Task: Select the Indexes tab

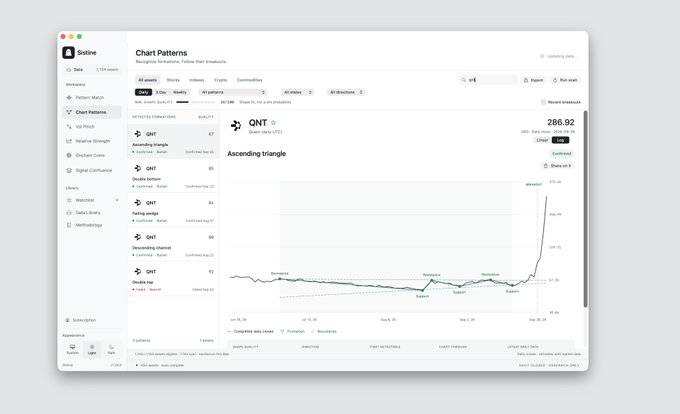Action: pyautogui.click(x=197, y=80)
